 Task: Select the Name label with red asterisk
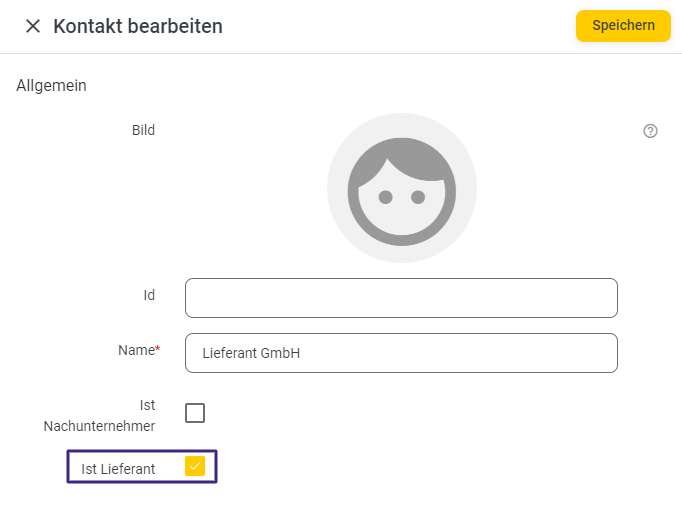pos(139,350)
